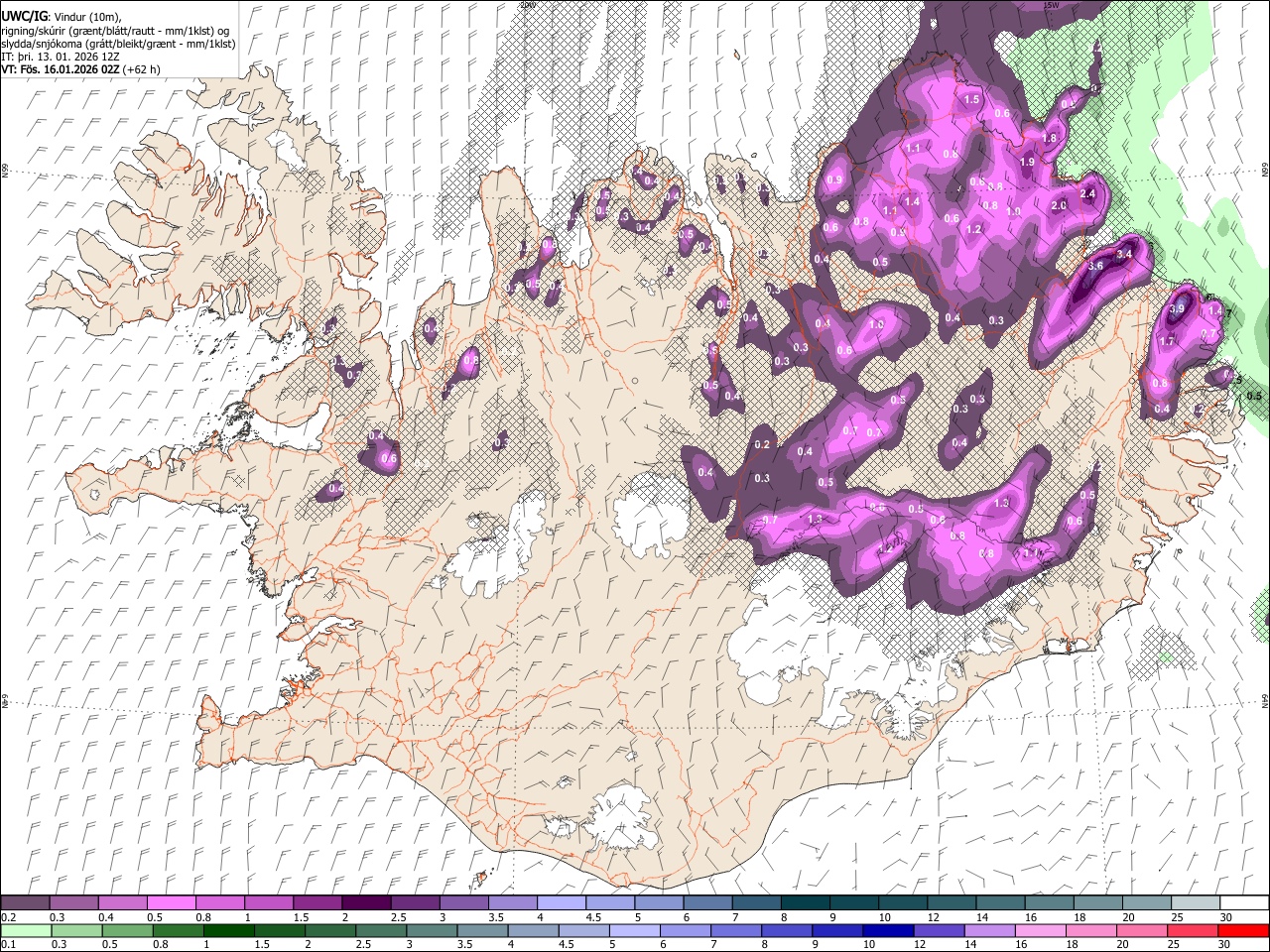Image resolution: width=1270 pixels, height=952 pixels.
Task: Click the red 30 swatch in rain legend
Action: pos(1243,931)
